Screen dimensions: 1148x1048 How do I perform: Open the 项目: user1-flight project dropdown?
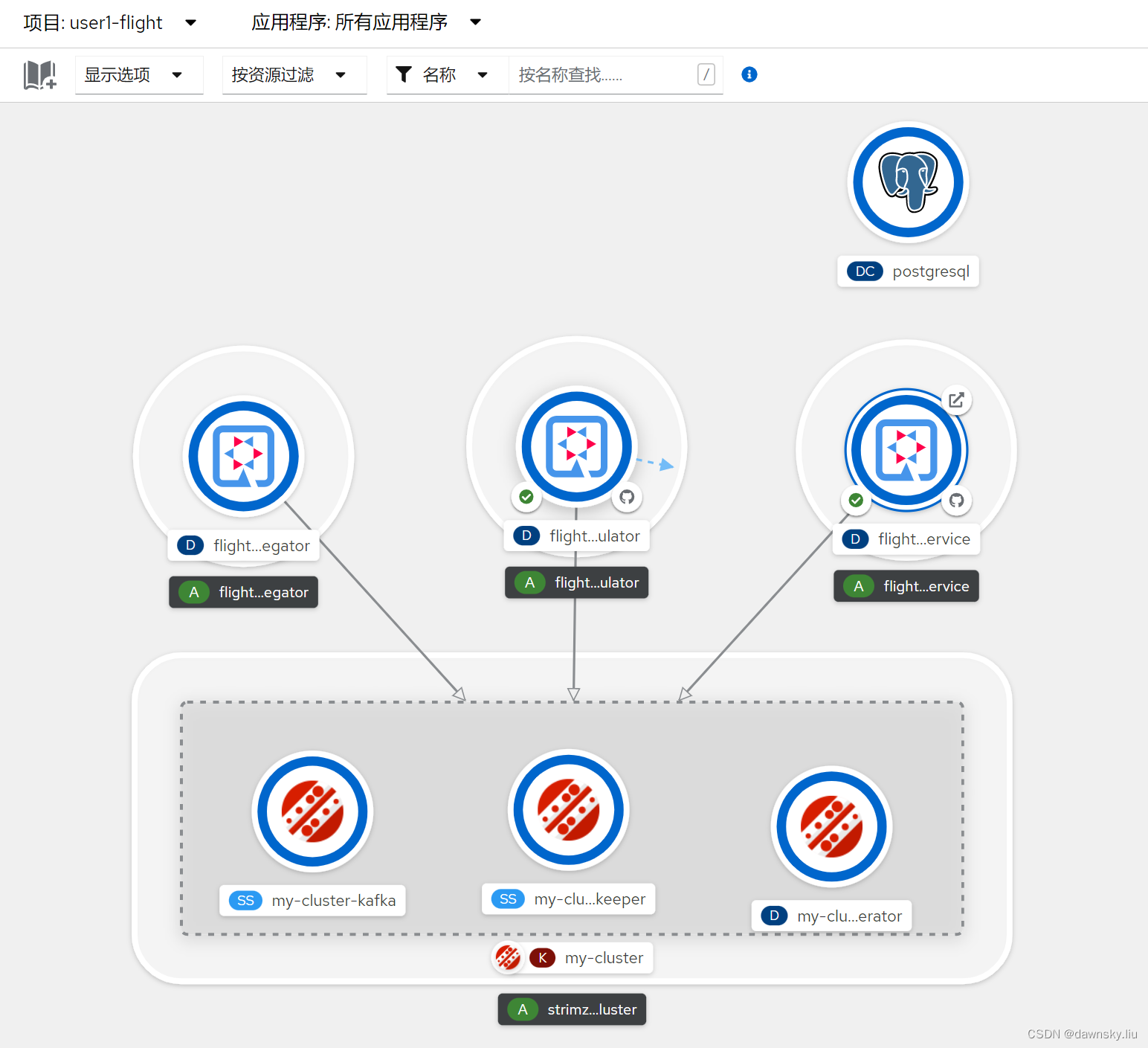110,22
